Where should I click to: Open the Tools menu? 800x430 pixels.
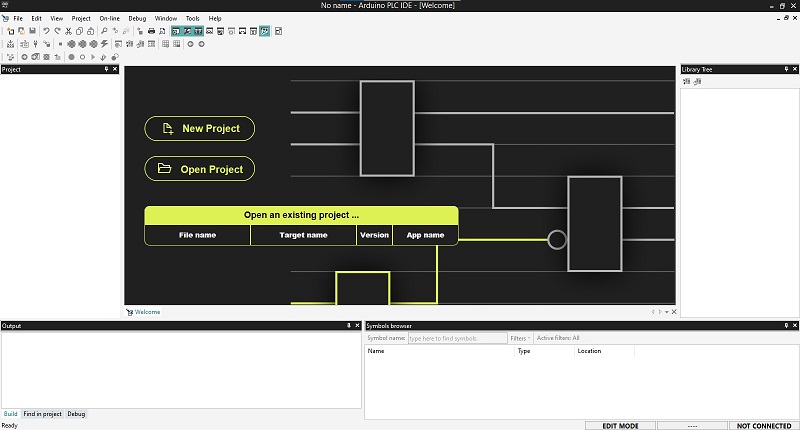tap(192, 18)
